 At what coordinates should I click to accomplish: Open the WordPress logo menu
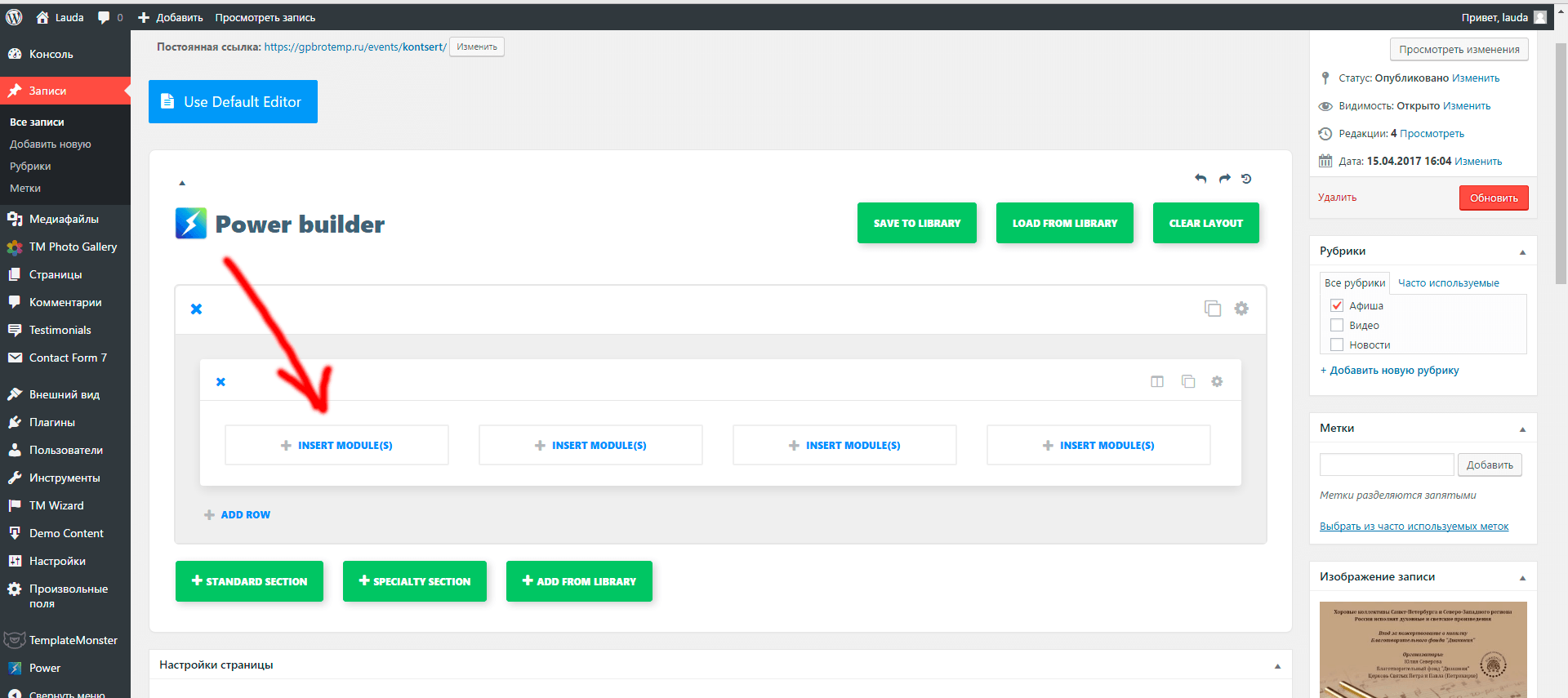(x=14, y=17)
